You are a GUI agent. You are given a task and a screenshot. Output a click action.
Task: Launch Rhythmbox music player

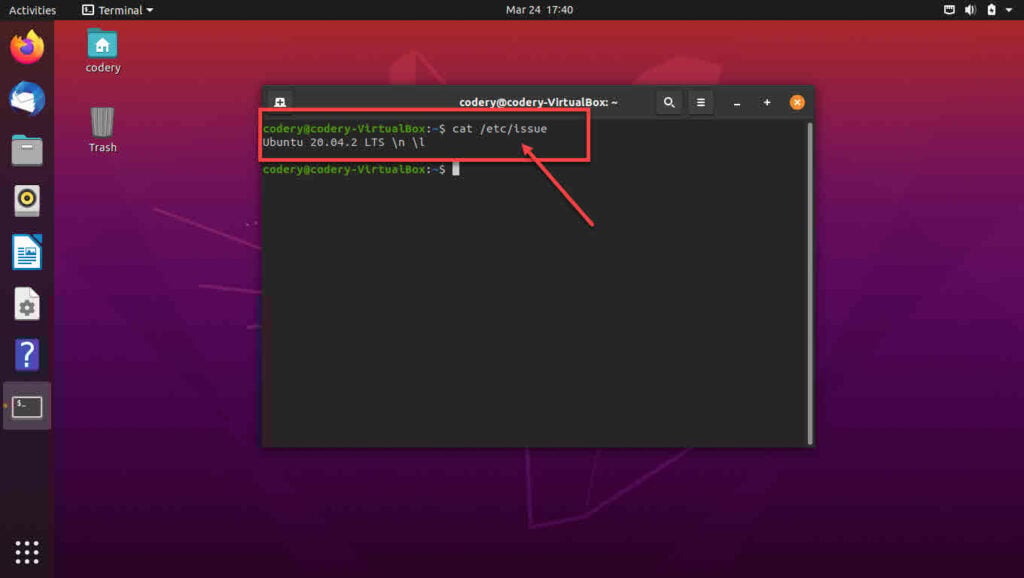tap(27, 201)
